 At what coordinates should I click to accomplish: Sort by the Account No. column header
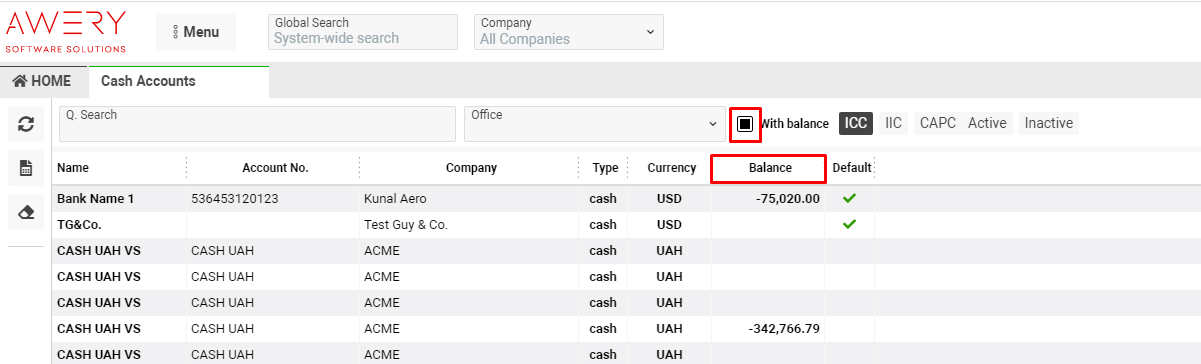coord(275,168)
